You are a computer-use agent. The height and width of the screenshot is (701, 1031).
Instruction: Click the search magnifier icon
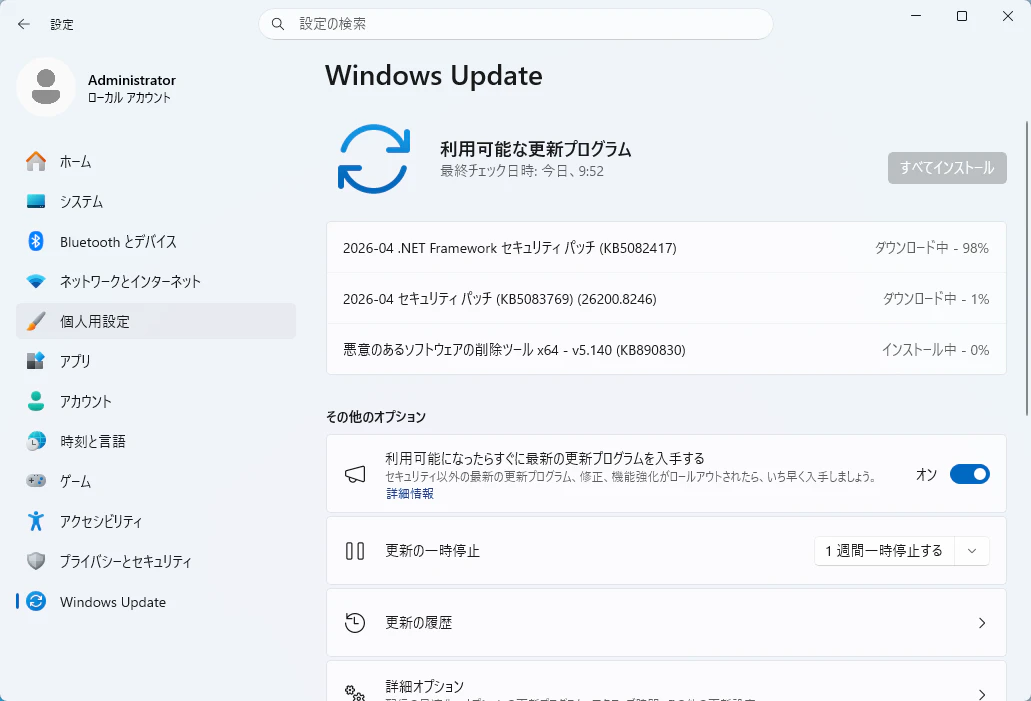[x=278, y=24]
